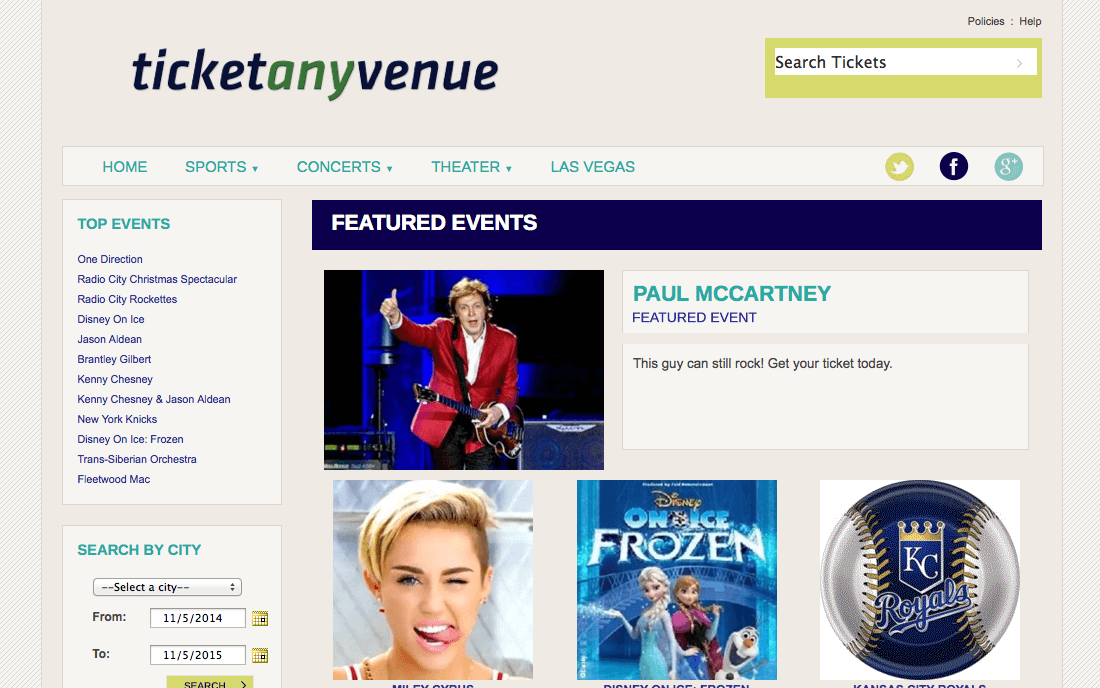
Task: Click the green Search button
Action: (x=210, y=682)
